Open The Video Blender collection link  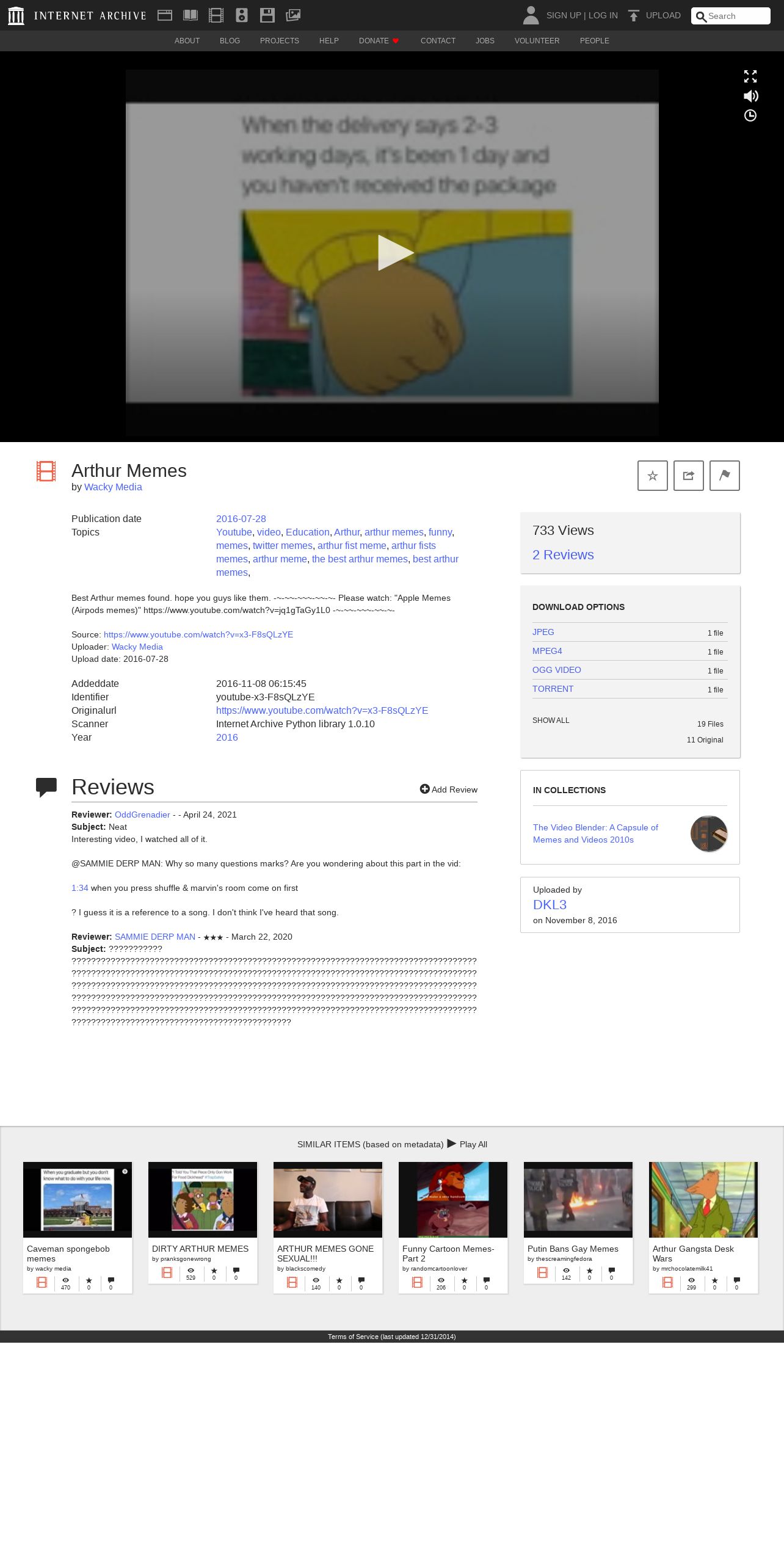pyautogui.click(x=595, y=833)
